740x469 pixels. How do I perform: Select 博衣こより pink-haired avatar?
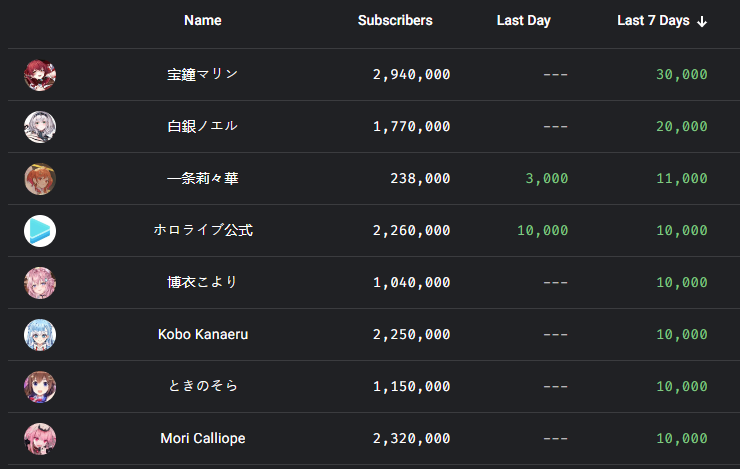(40, 283)
